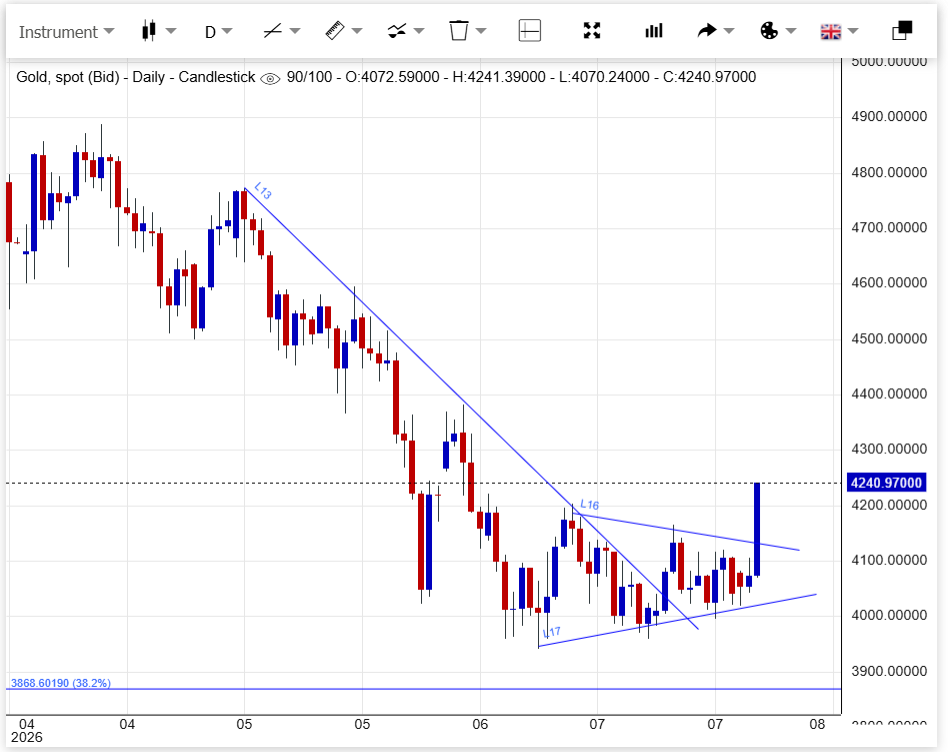Toggle the eye visibility icon by chart title
948x752 pixels.
point(270,79)
